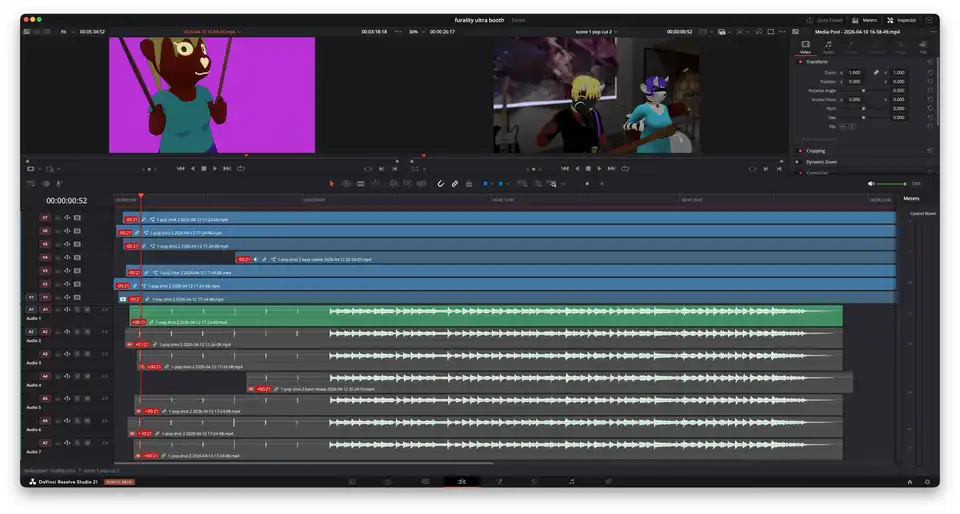
Task: Play the source viewer clip
Action: pos(215,168)
